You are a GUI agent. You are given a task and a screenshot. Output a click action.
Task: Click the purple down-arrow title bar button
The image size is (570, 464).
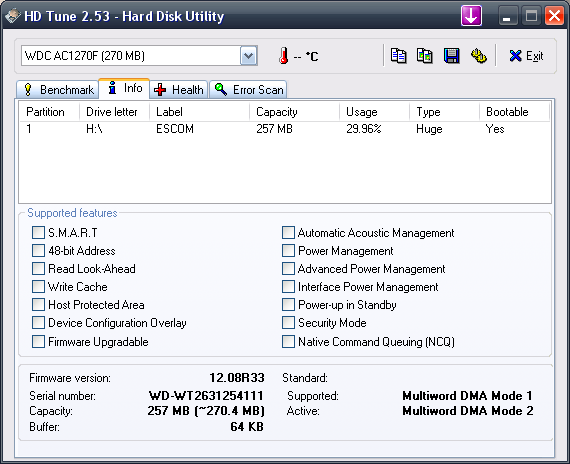point(471,16)
